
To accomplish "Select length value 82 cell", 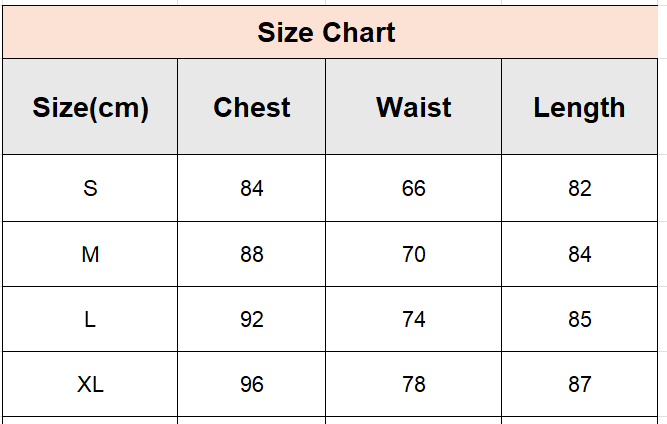I will coord(579,188).
